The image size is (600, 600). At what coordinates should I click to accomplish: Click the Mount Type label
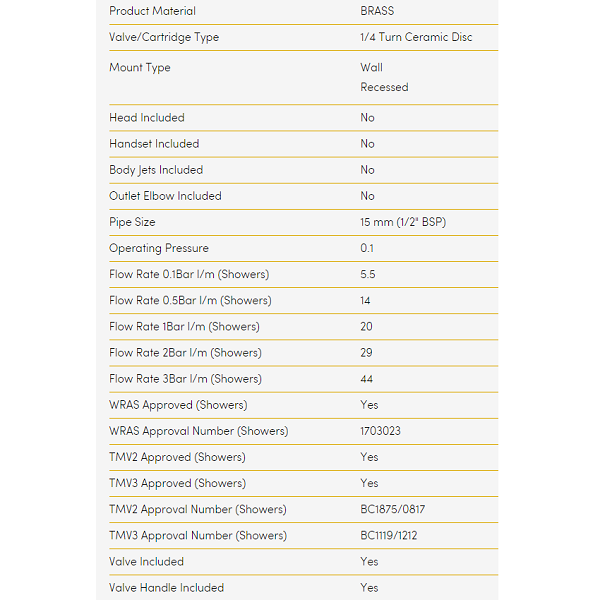140,68
